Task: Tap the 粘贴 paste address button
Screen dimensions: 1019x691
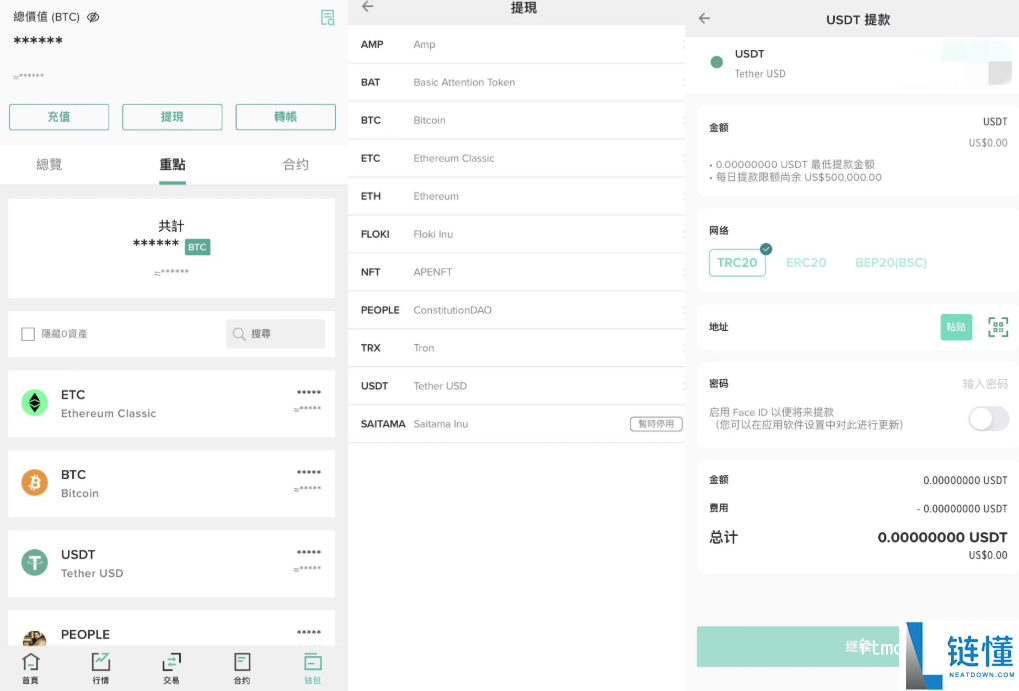Action: 956,327
